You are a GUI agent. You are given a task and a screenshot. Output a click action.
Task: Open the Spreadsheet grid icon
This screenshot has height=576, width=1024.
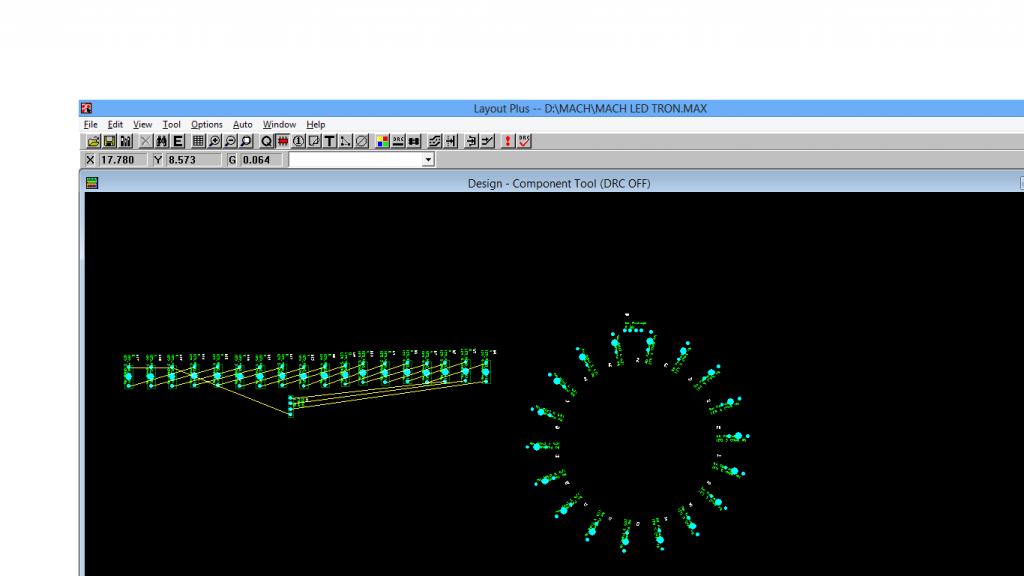[198, 141]
